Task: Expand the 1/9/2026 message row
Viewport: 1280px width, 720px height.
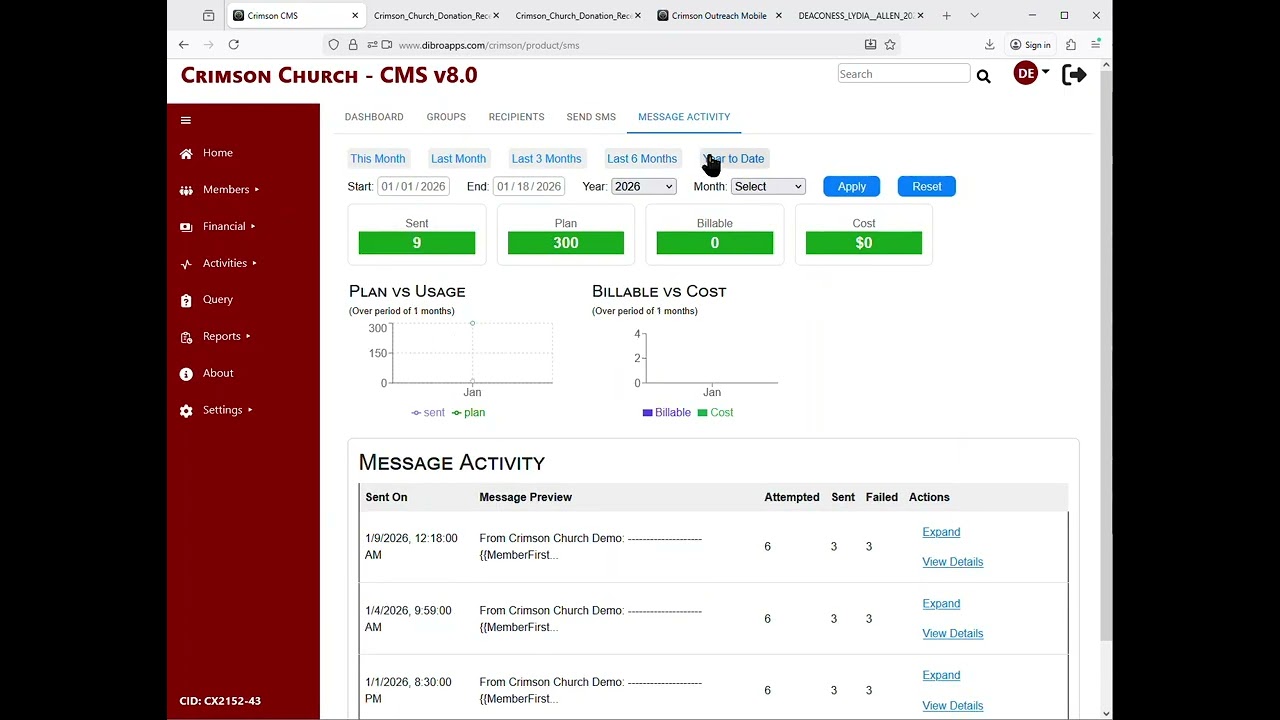Action: [941, 533]
